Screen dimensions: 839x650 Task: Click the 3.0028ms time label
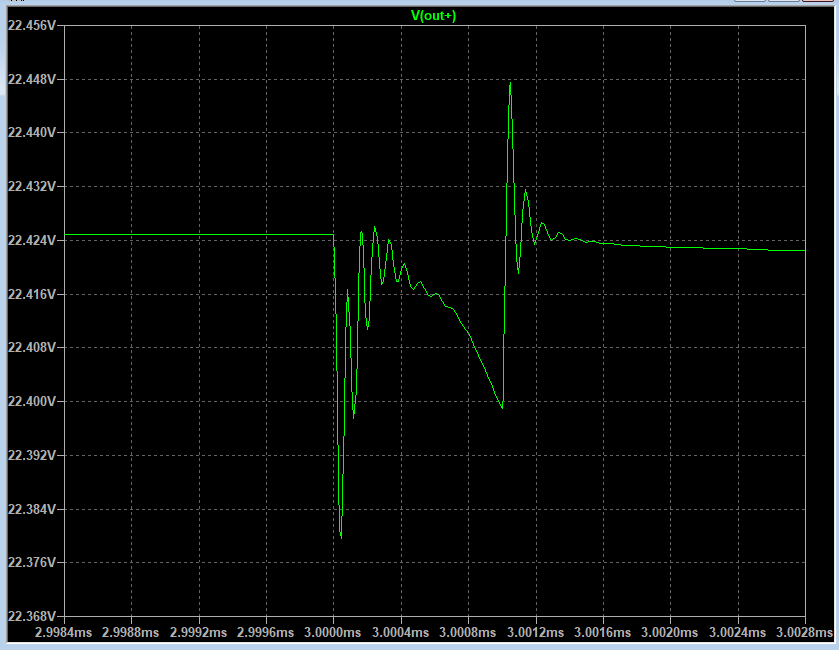[x=804, y=632]
